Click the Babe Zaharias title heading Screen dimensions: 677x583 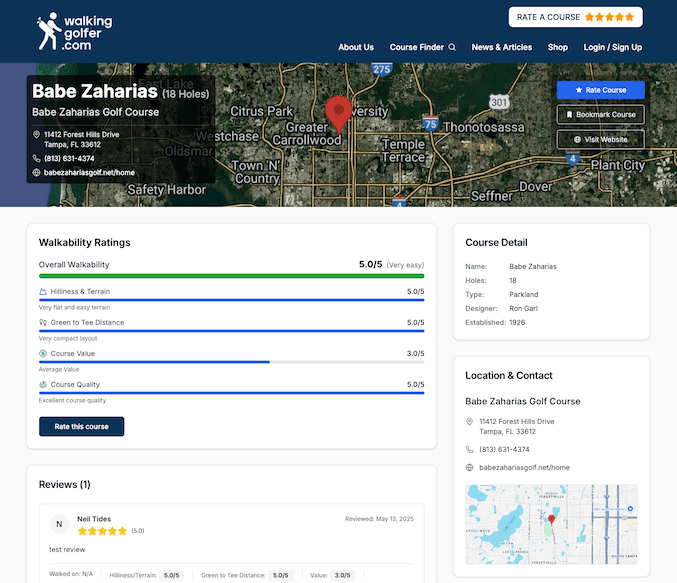pos(95,91)
